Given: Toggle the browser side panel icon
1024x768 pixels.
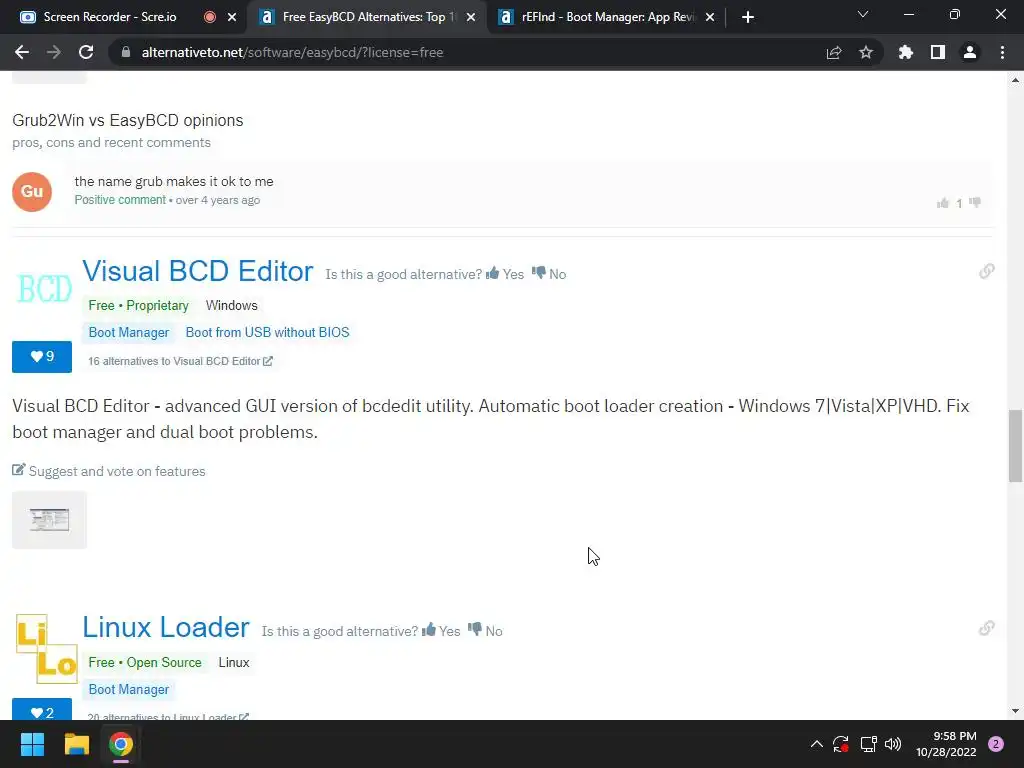Looking at the screenshot, I should (x=938, y=52).
